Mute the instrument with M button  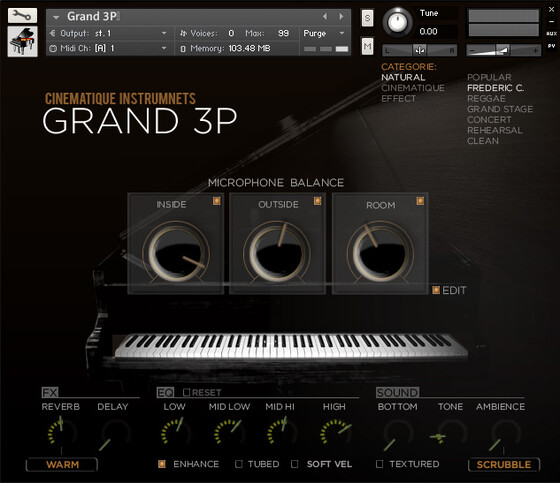[x=367, y=46]
